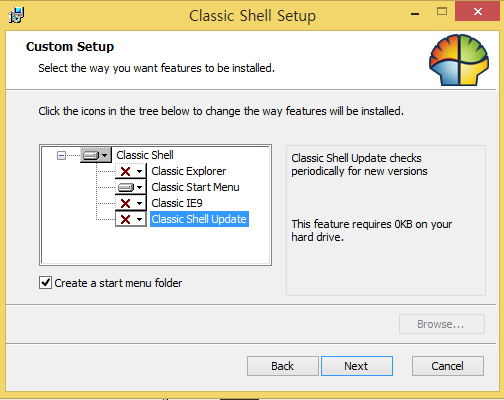
Task: Click 'Classic Shell Update checks periodically' description
Action: pyautogui.click(x=359, y=164)
